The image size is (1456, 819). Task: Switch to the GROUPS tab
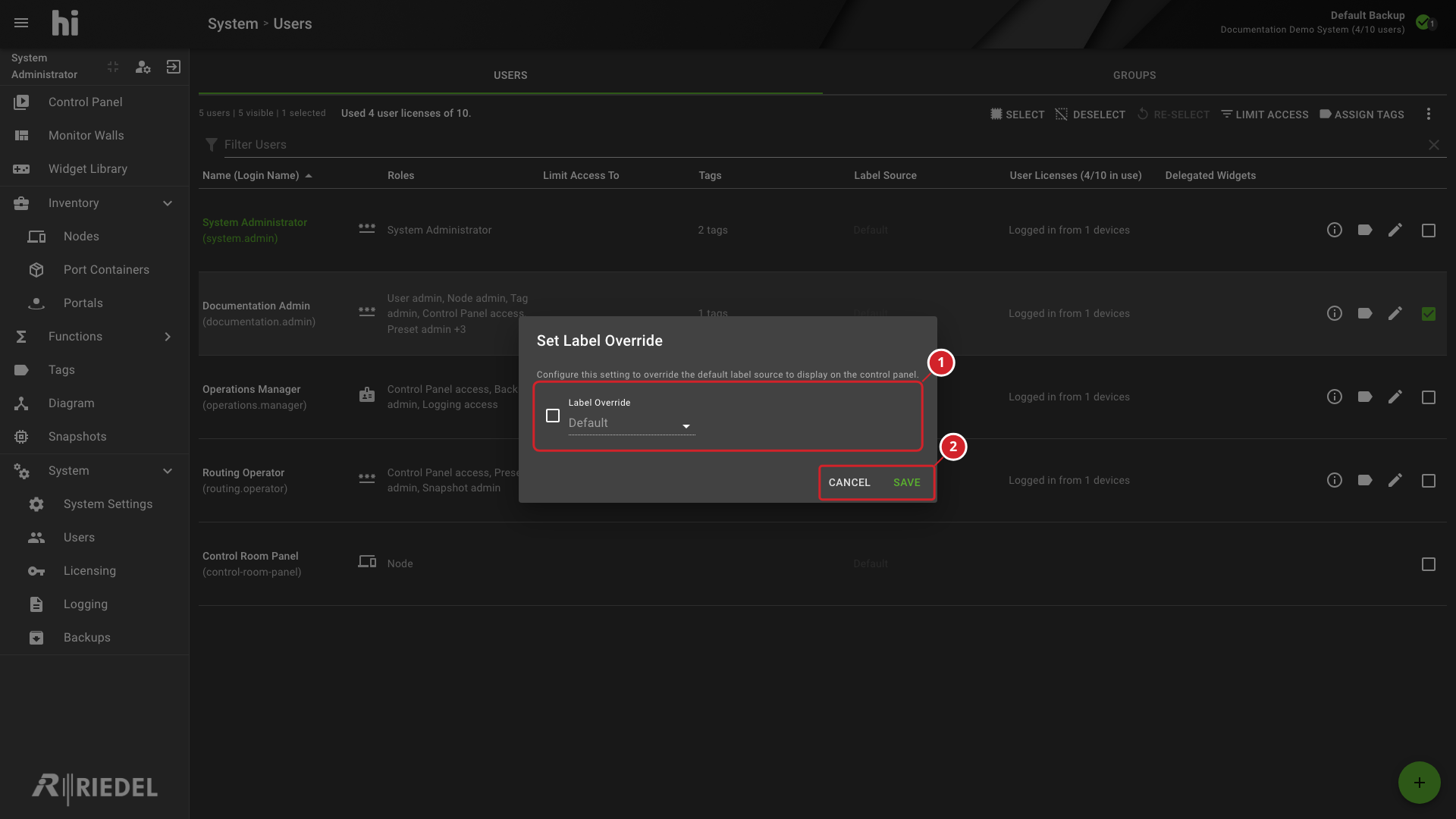point(1134,75)
